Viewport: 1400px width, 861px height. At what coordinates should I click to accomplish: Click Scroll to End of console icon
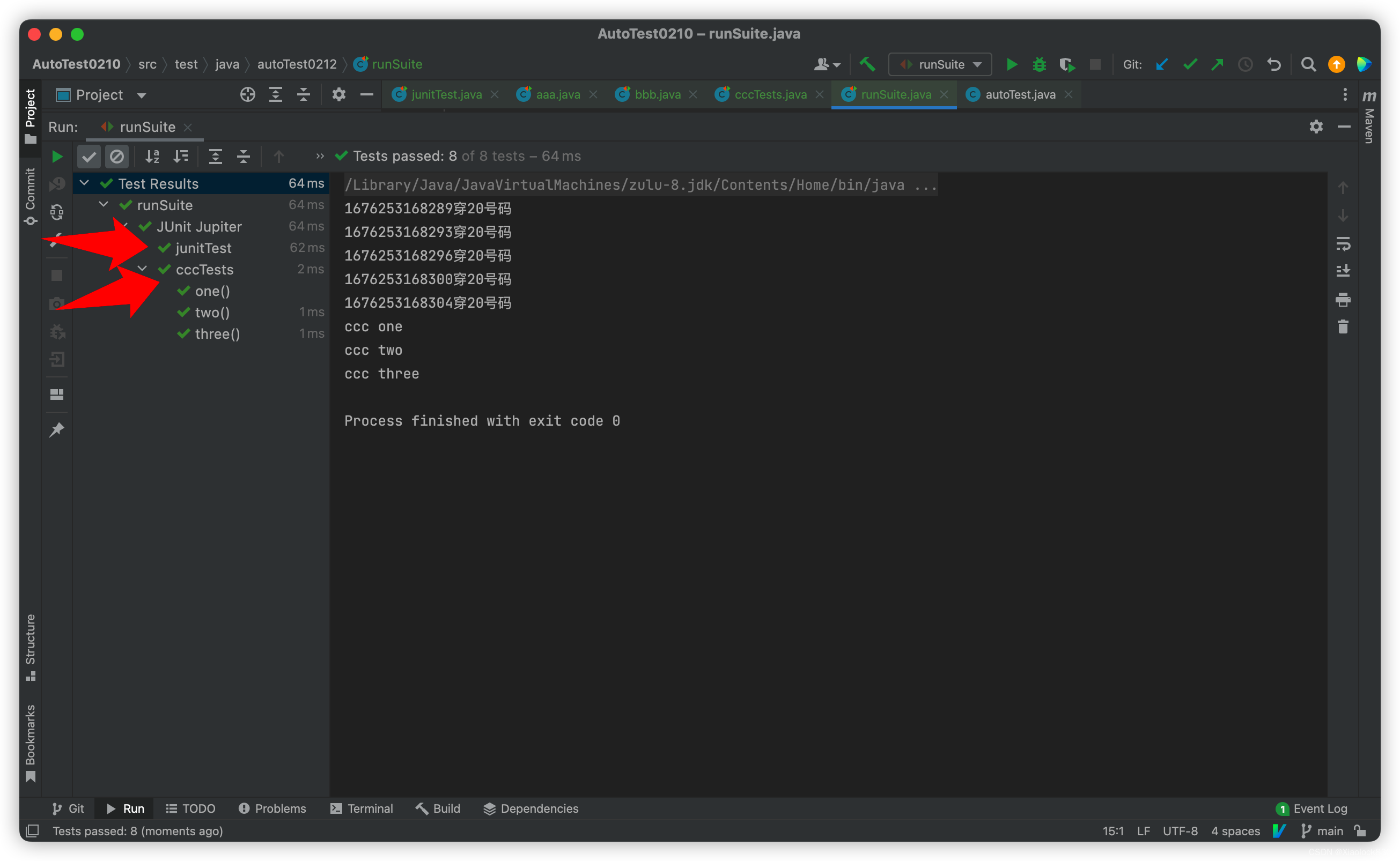tap(1343, 271)
